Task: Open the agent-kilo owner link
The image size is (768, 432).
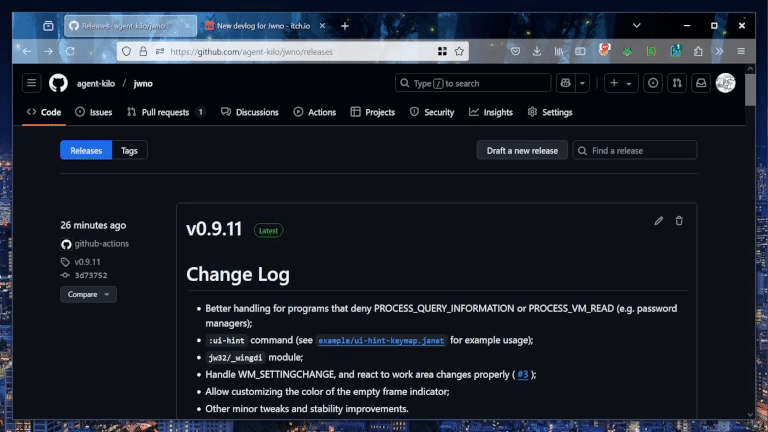Action: click(96, 84)
